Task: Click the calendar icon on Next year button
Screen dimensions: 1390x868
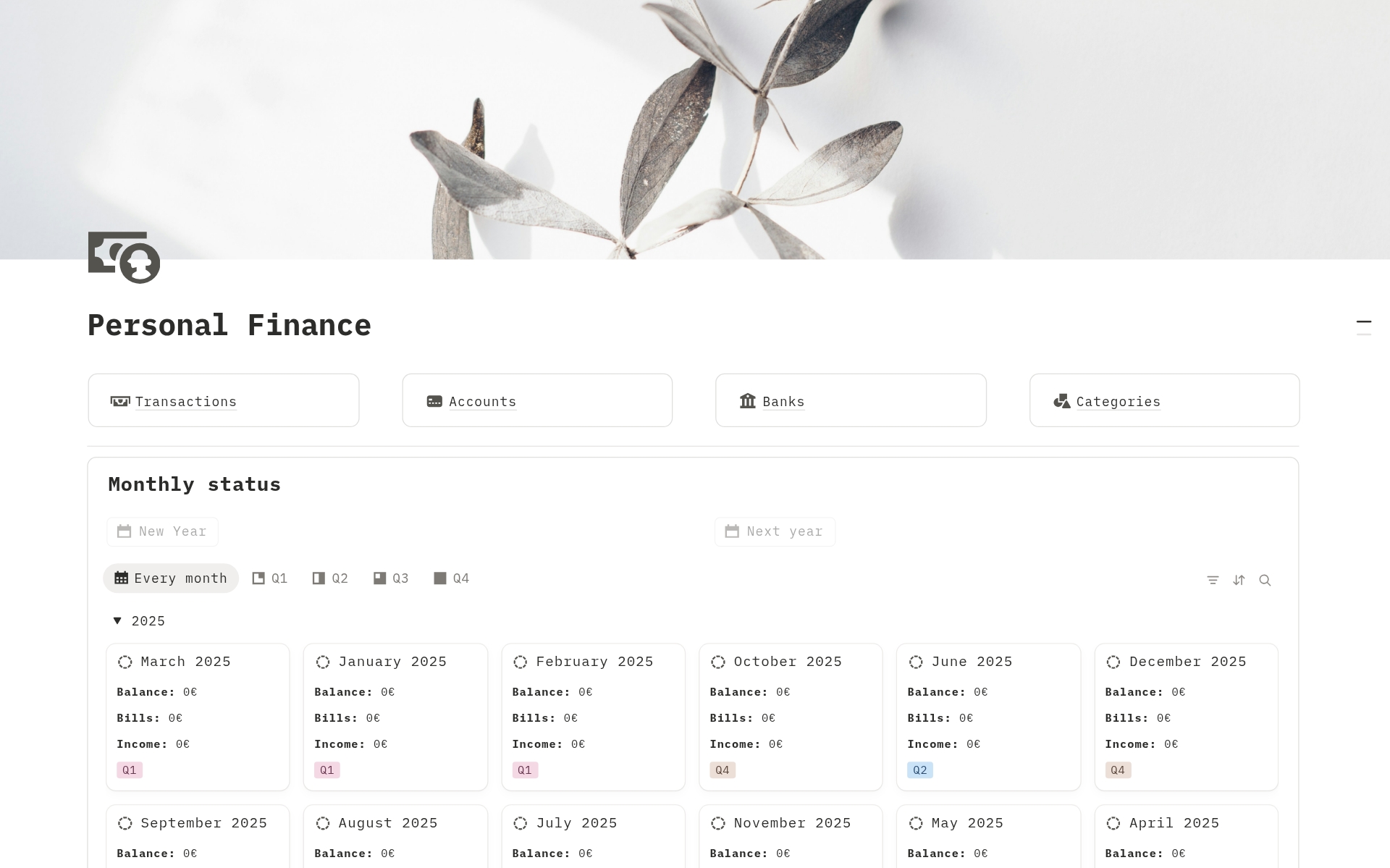Action: coord(732,531)
